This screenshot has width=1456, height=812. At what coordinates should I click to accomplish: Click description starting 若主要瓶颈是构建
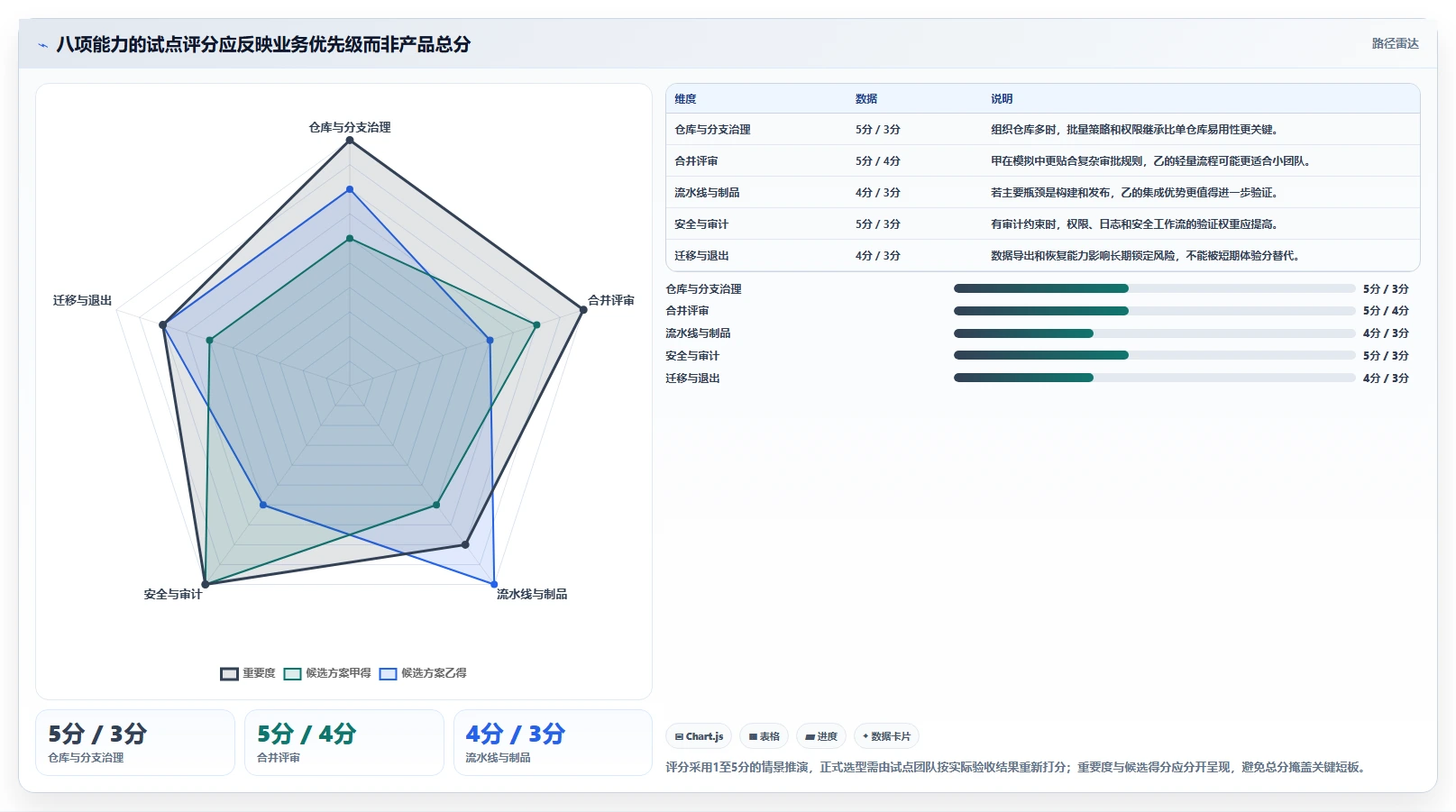(x=1134, y=193)
